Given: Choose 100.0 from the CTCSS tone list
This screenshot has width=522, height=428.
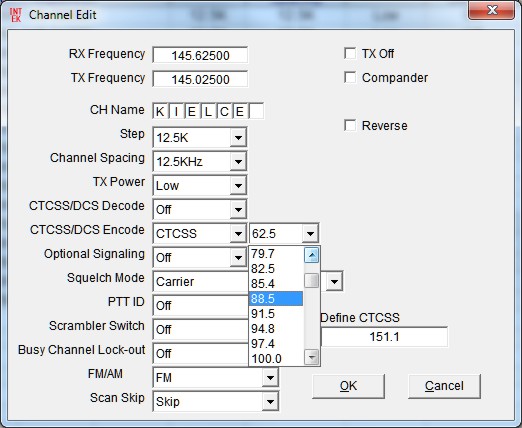Looking at the screenshot, I should tap(276, 359).
